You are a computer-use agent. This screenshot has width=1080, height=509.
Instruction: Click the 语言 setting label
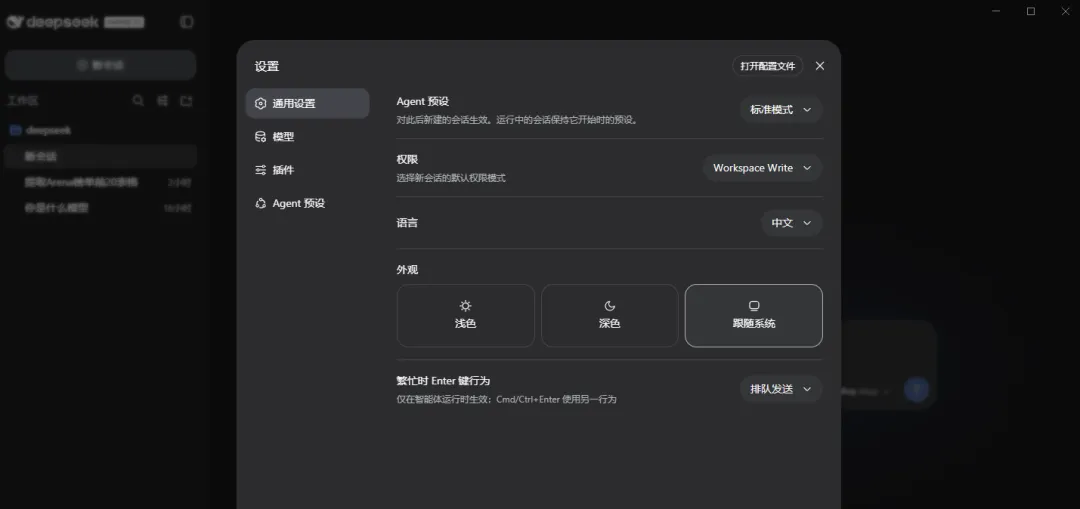click(x=407, y=223)
